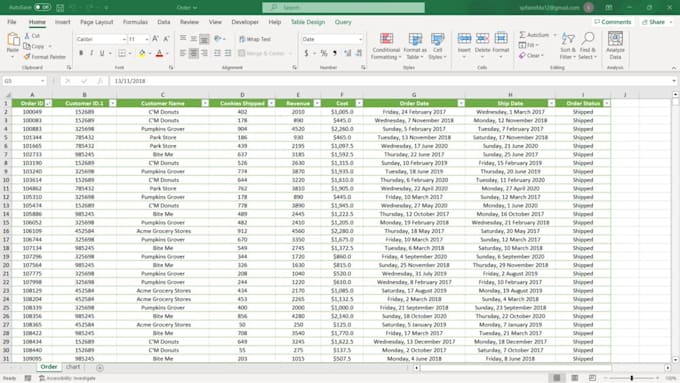Align cell text to the left
Image resolution: width=680 pixels, height=383 pixels.
pyautogui.click(x=183, y=53)
